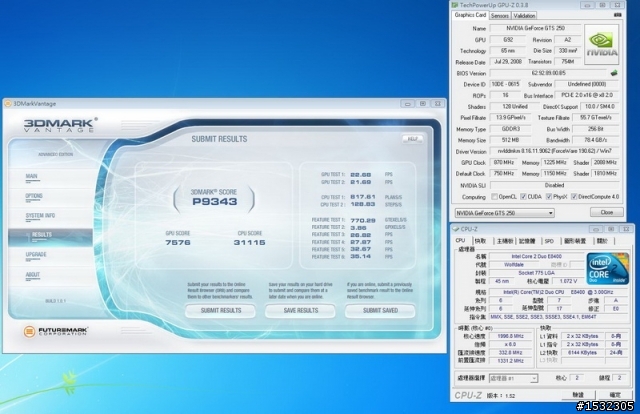Image resolution: width=640 pixels, height=414 pixels.
Task: Click the Submit Saved button
Action: pyautogui.click(x=380, y=311)
